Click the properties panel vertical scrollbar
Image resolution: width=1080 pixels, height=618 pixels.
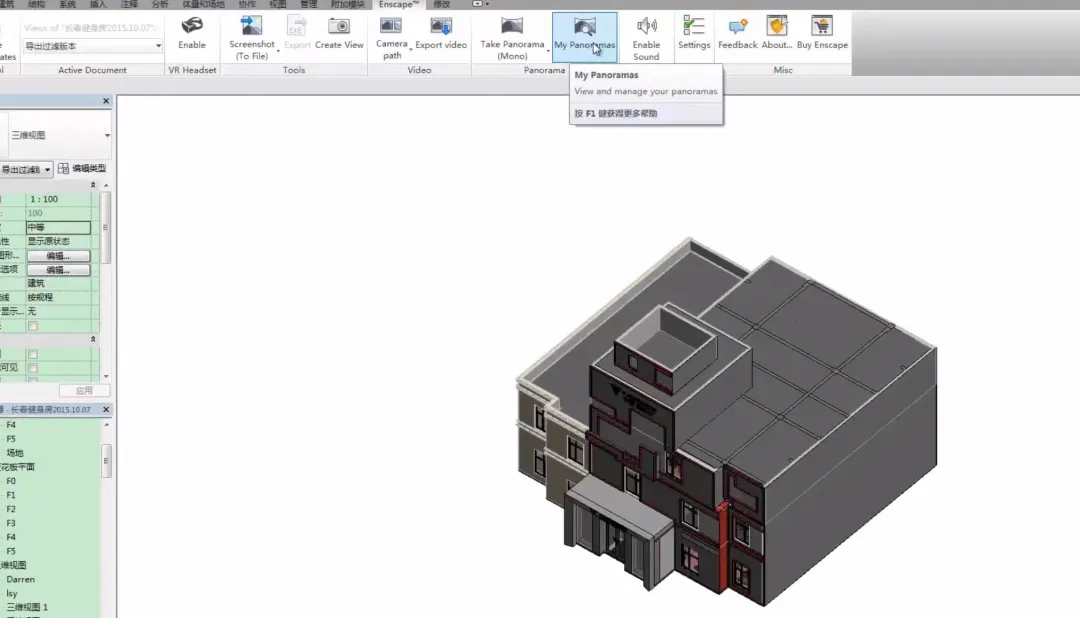click(105, 227)
